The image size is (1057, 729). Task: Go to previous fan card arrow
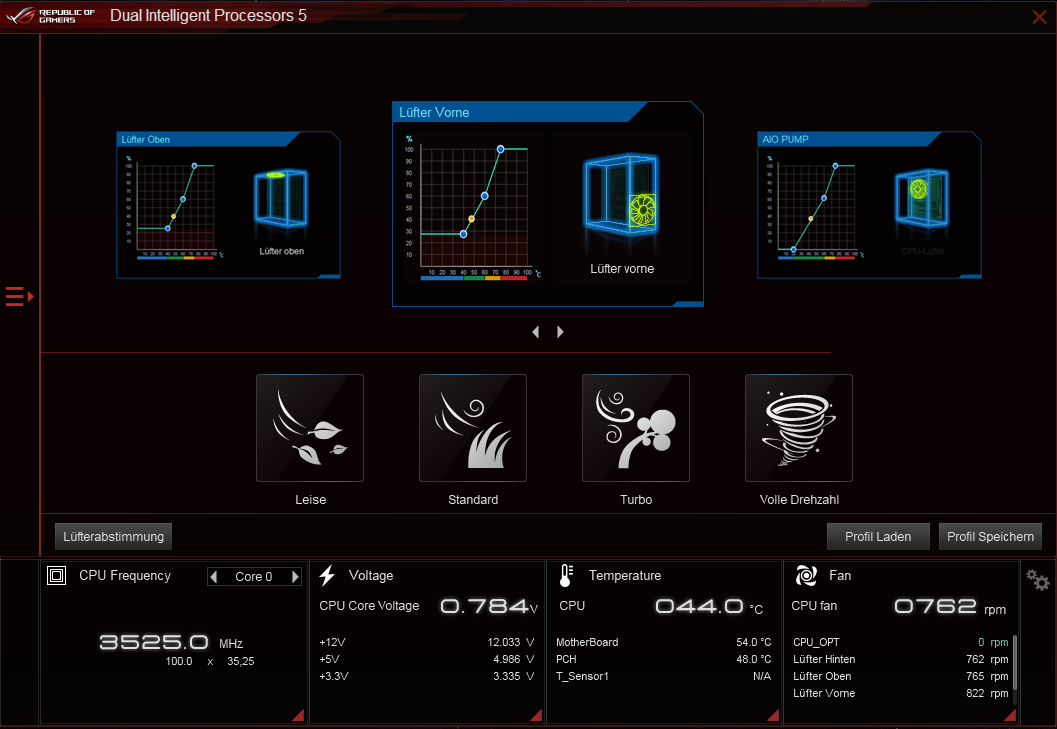pyautogui.click(x=536, y=332)
